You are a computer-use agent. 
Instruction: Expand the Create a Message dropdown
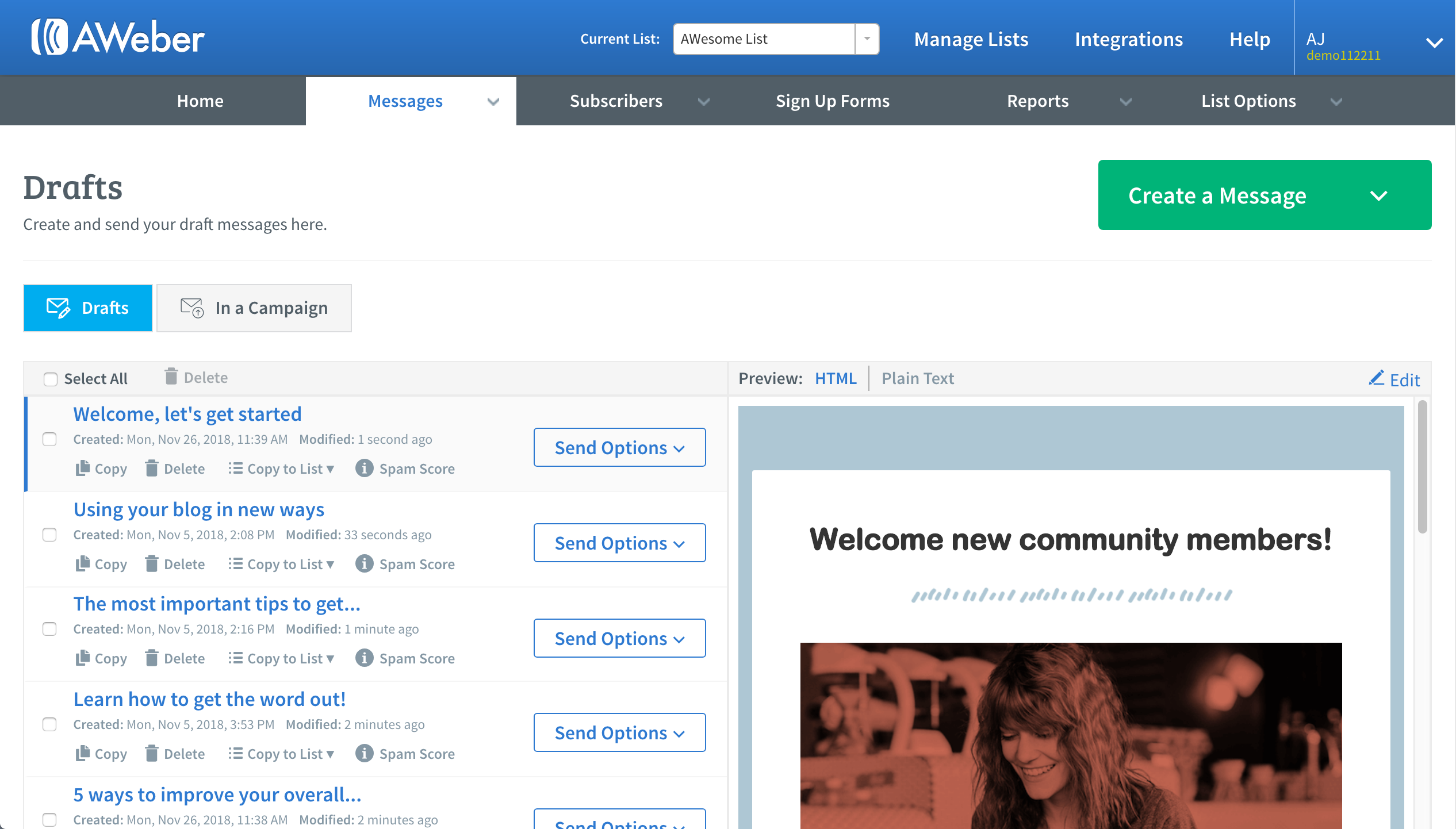[x=1378, y=195]
